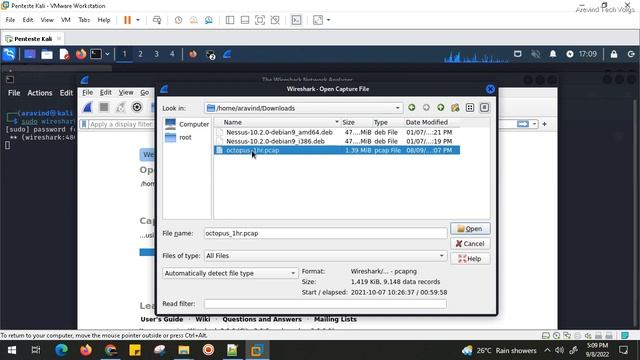Launch Firefox from Kali panel
This screenshot has width=640, height=360.
click(81, 54)
